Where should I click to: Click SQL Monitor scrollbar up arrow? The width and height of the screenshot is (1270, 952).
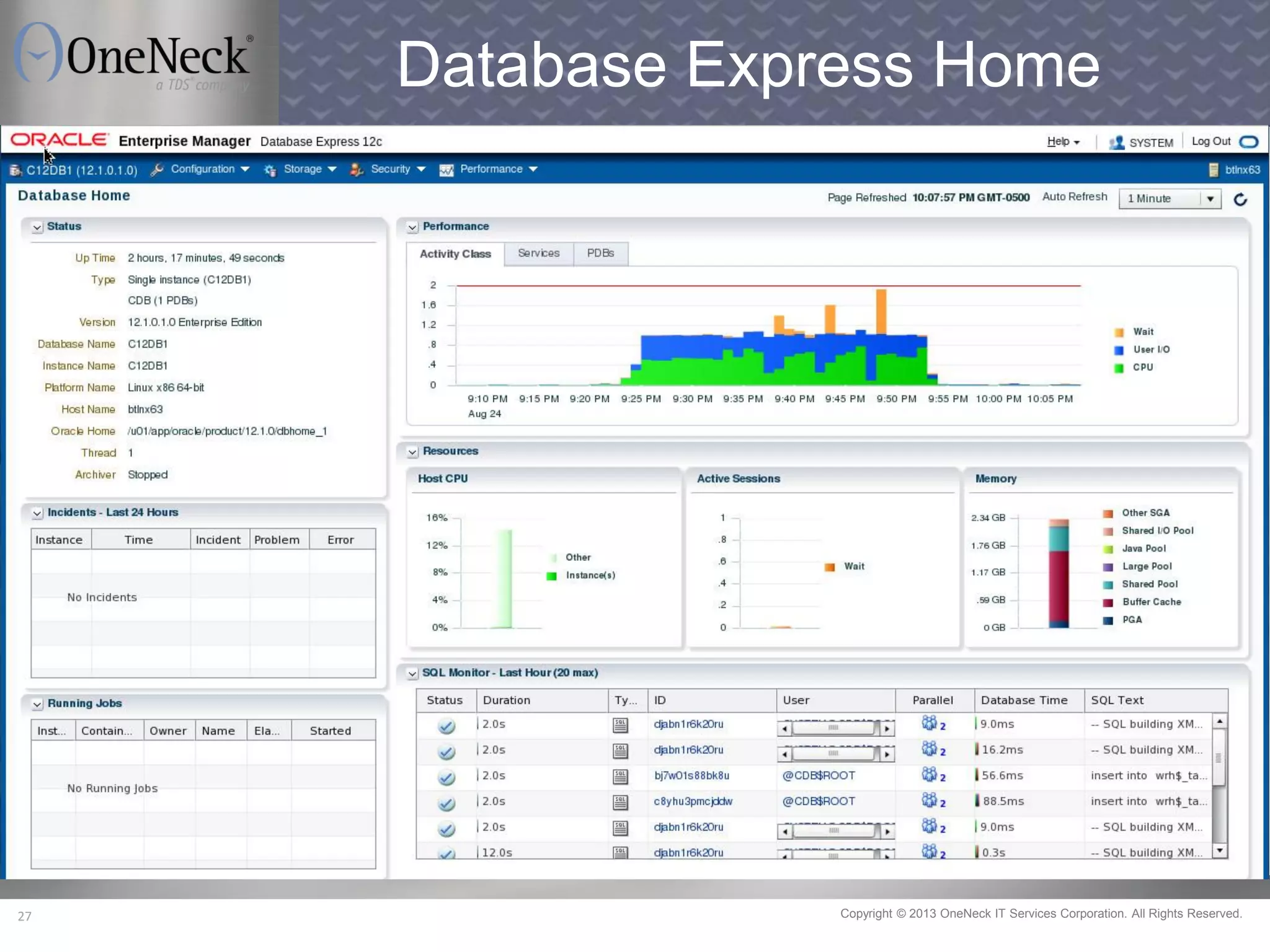1219,722
